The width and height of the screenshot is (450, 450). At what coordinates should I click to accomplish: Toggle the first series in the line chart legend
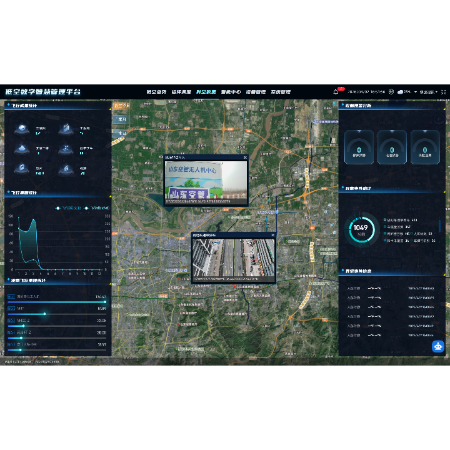coord(68,208)
